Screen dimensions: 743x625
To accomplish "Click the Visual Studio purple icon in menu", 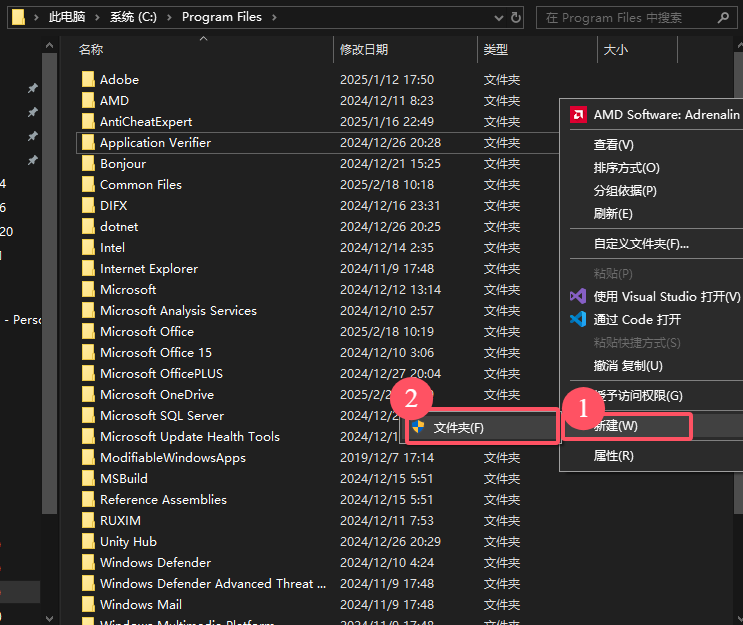I will 577,296.
